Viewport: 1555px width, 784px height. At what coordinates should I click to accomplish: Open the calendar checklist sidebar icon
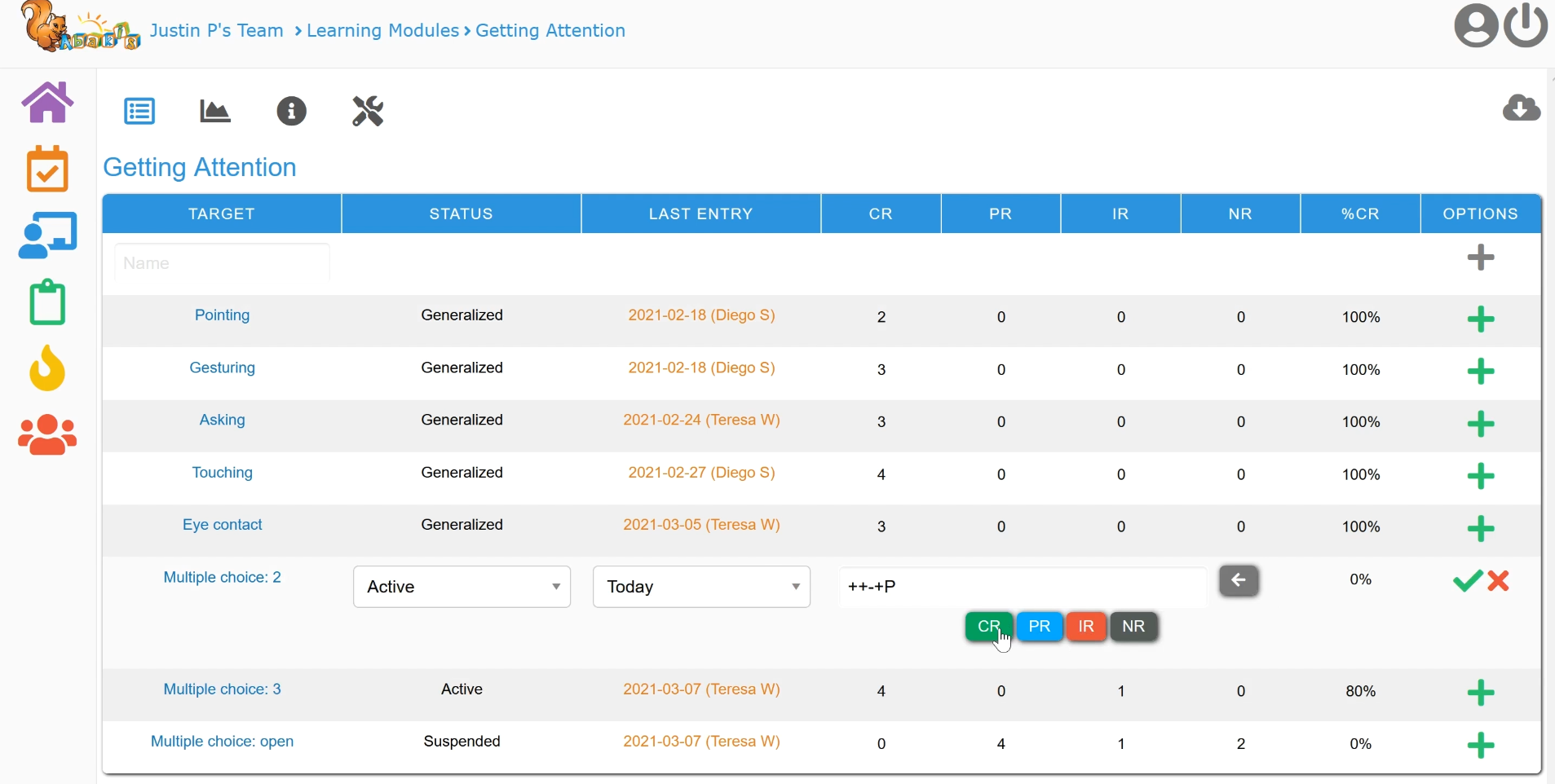coord(47,170)
